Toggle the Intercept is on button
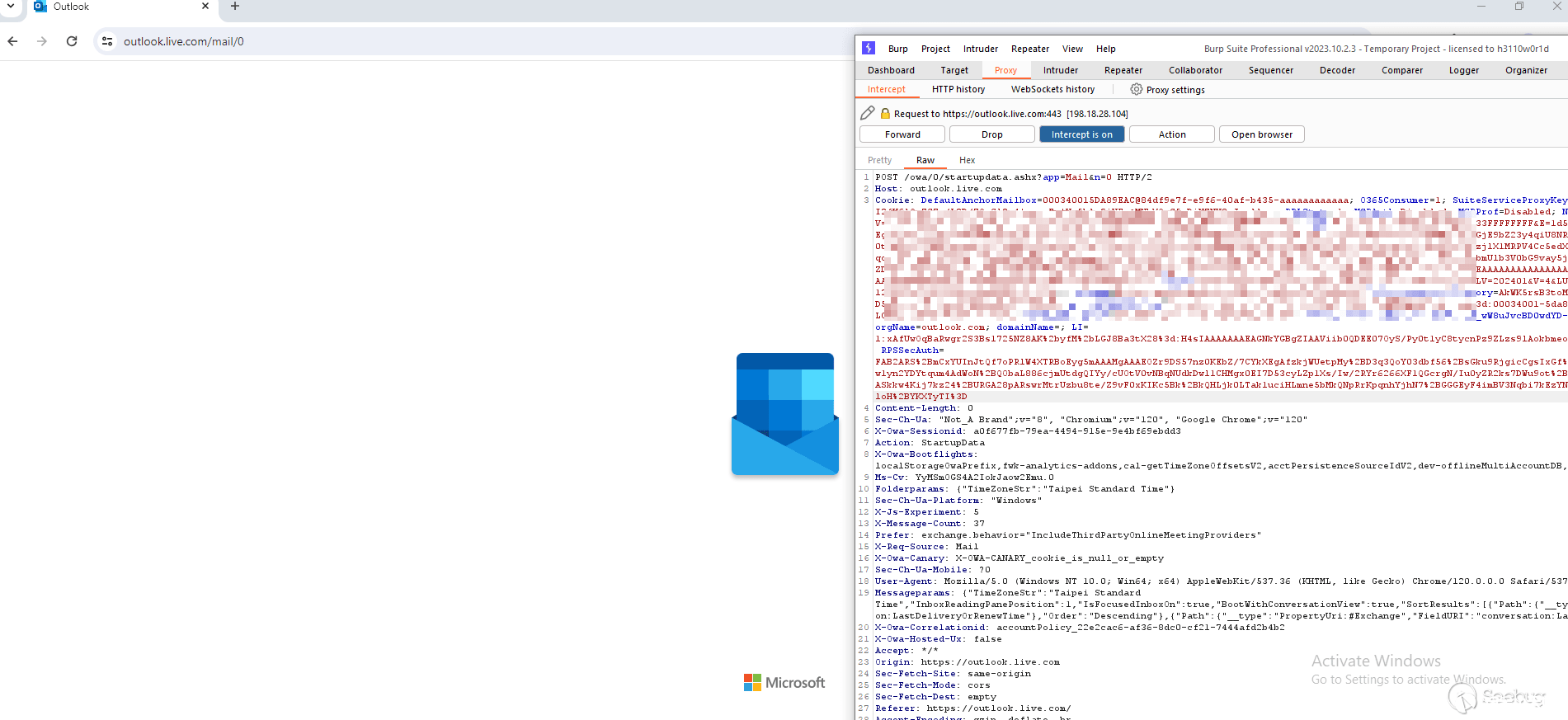Viewport: 1568px width, 720px height. pos(1082,134)
